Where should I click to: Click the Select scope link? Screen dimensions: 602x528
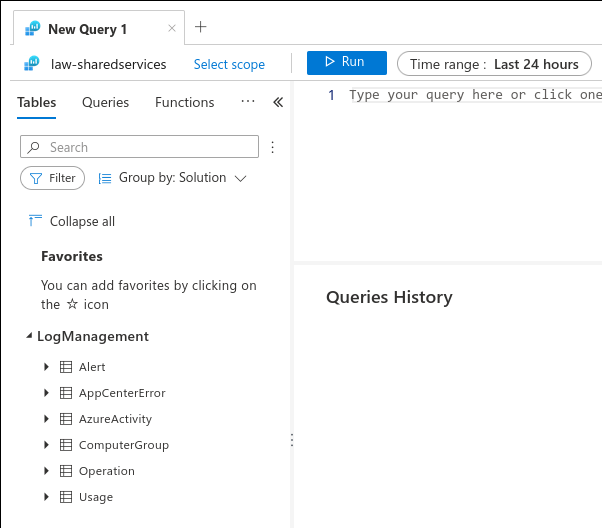coord(229,64)
